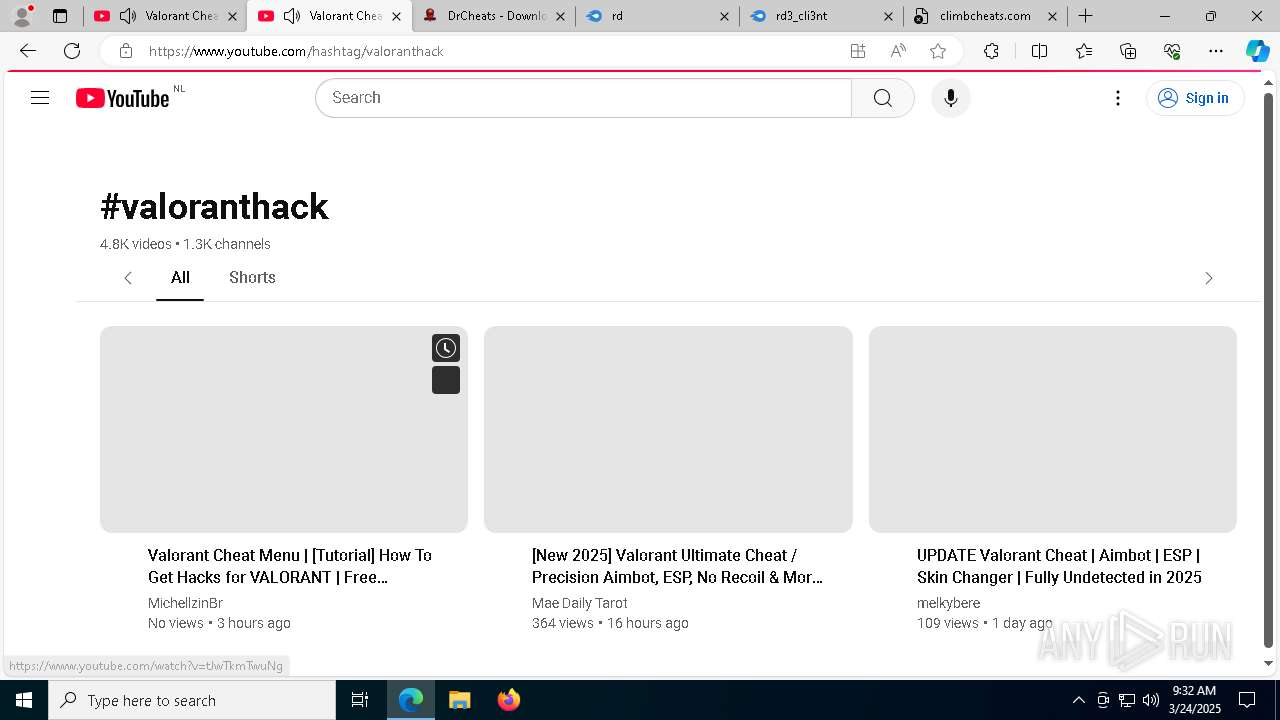This screenshot has height=720, width=1280.
Task: Open Browser essentials heart icon
Action: pyautogui.click(x=1172, y=51)
